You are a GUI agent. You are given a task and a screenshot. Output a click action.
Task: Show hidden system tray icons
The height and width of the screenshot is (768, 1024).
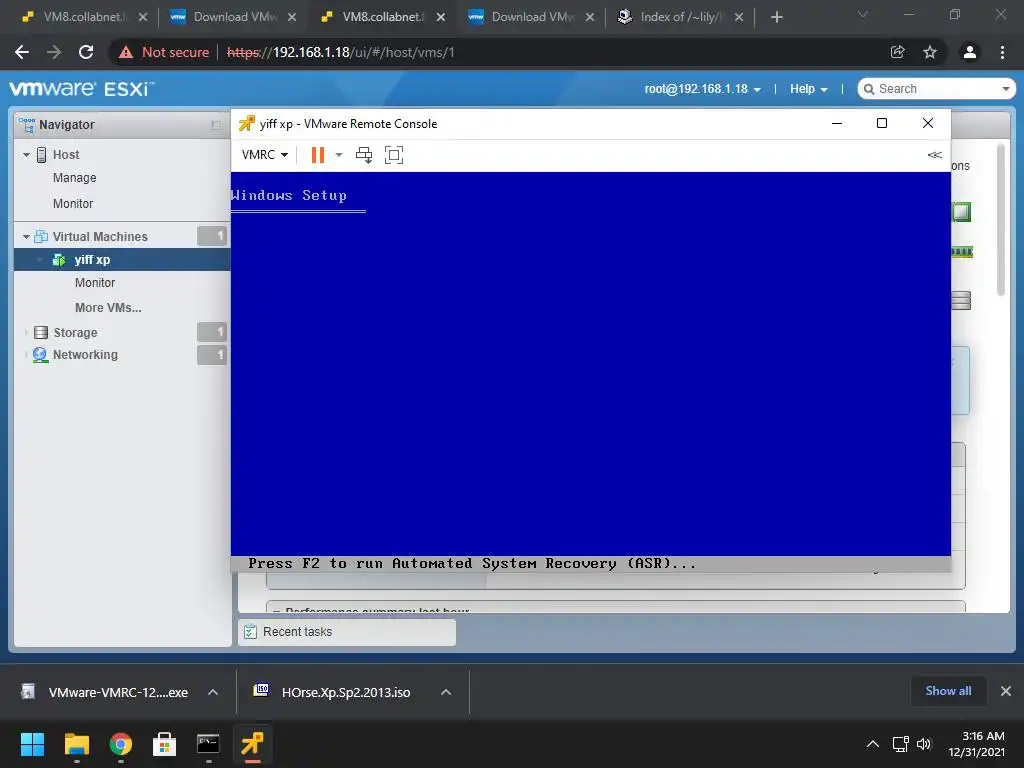(x=872, y=744)
